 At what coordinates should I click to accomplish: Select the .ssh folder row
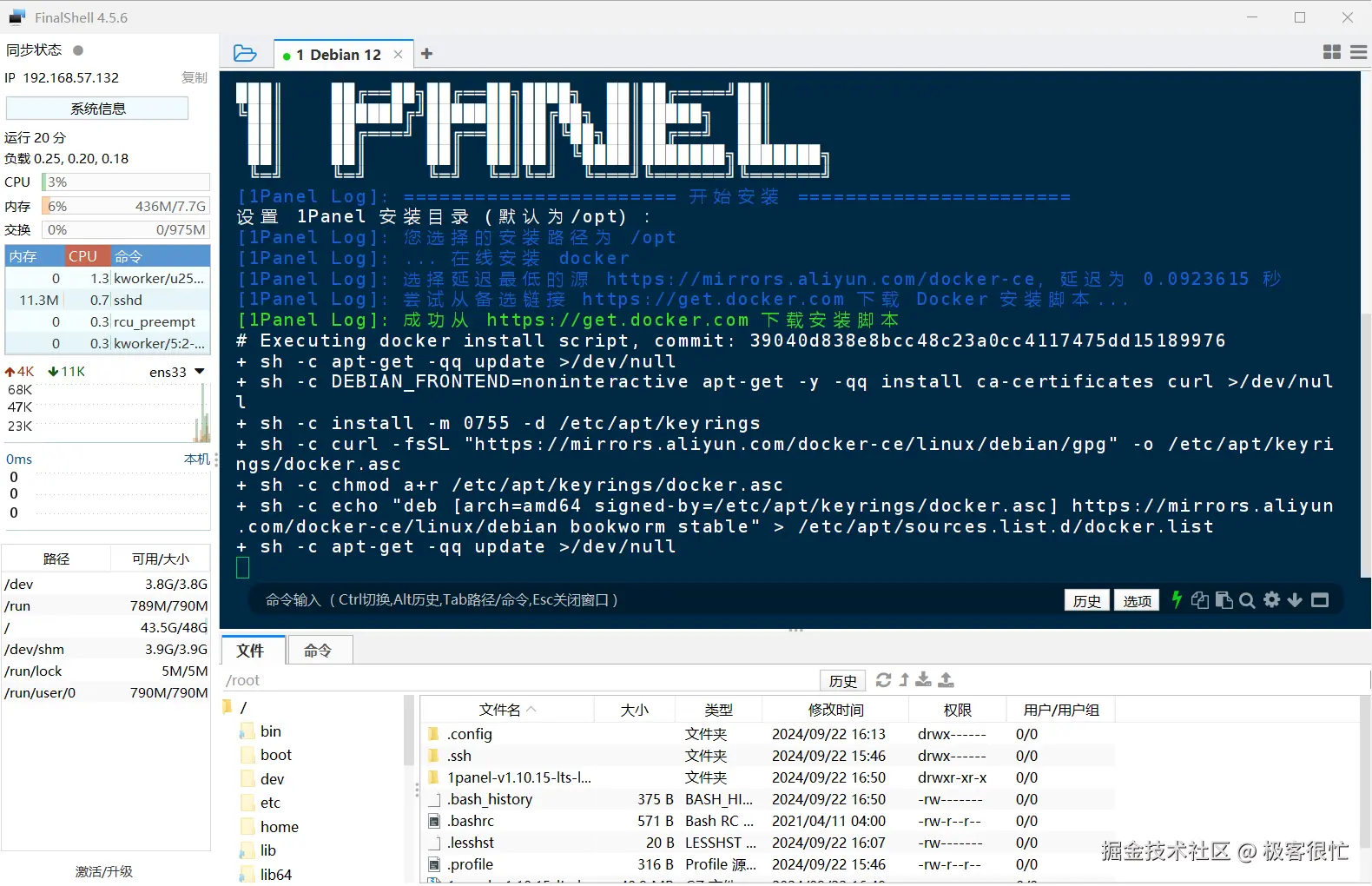pyautogui.click(x=768, y=756)
